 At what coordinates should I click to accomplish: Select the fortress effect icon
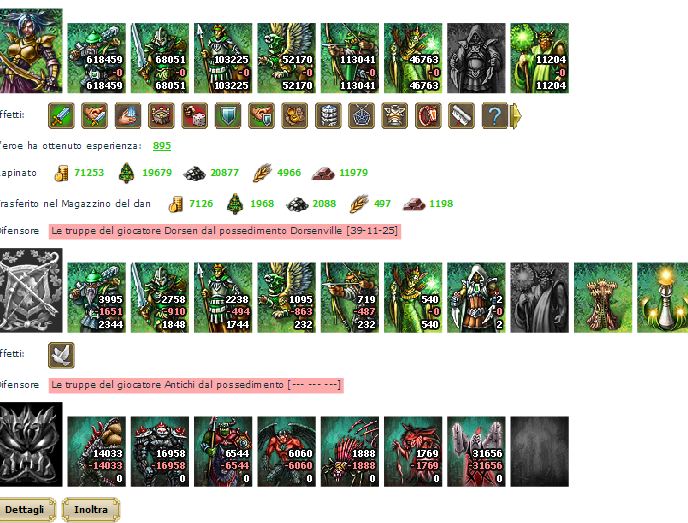pos(161,115)
